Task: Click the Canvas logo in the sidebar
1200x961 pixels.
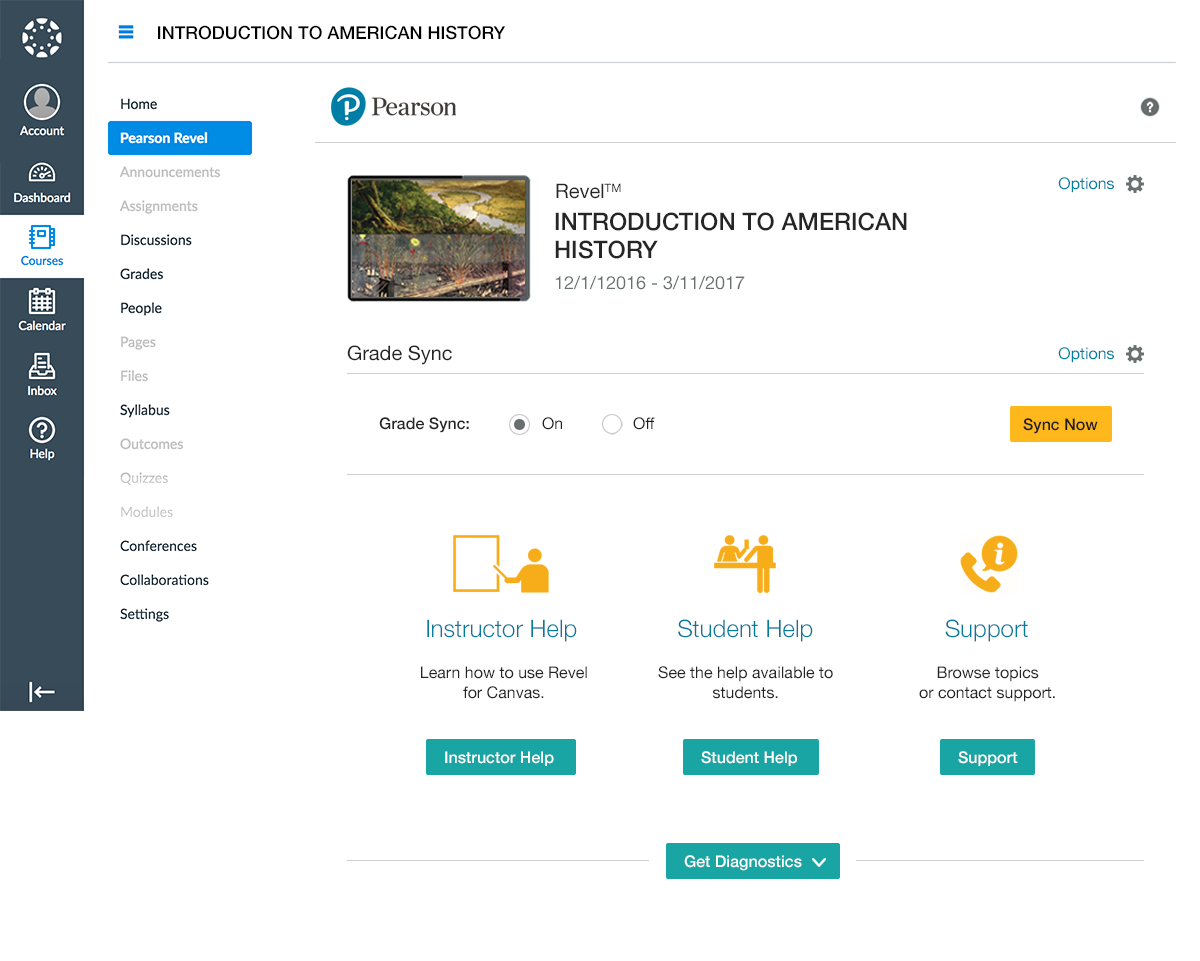Action: click(x=42, y=38)
